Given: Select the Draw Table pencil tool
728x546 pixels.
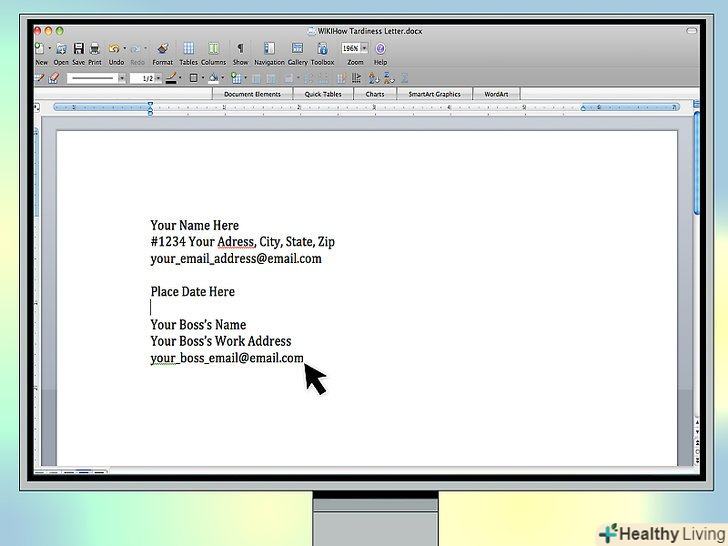Looking at the screenshot, I should click(x=39, y=78).
